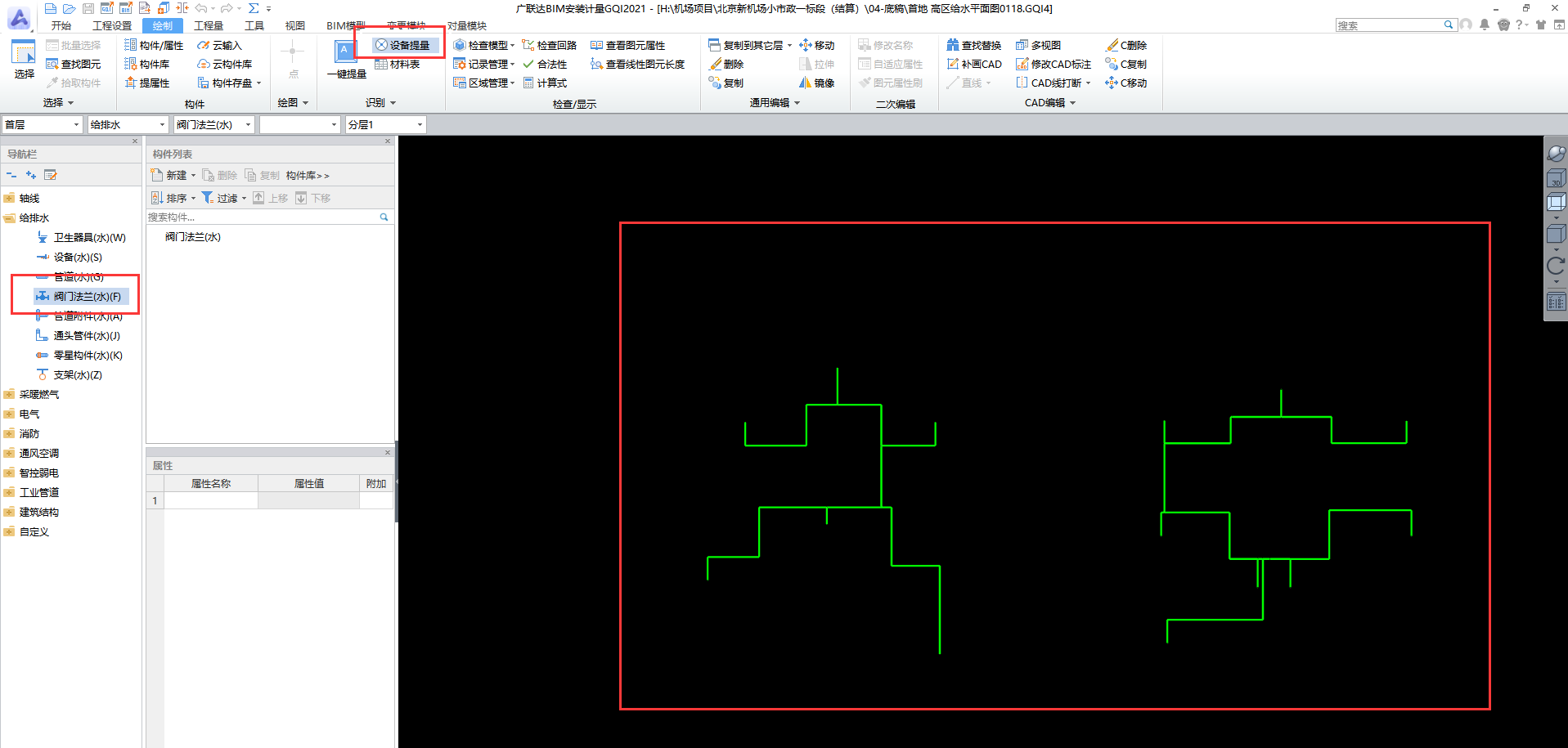Viewport: 1568px width, 748px height.
Task: Select 卫生器具(水)(W) in navigation tree
Action: tap(82, 237)
